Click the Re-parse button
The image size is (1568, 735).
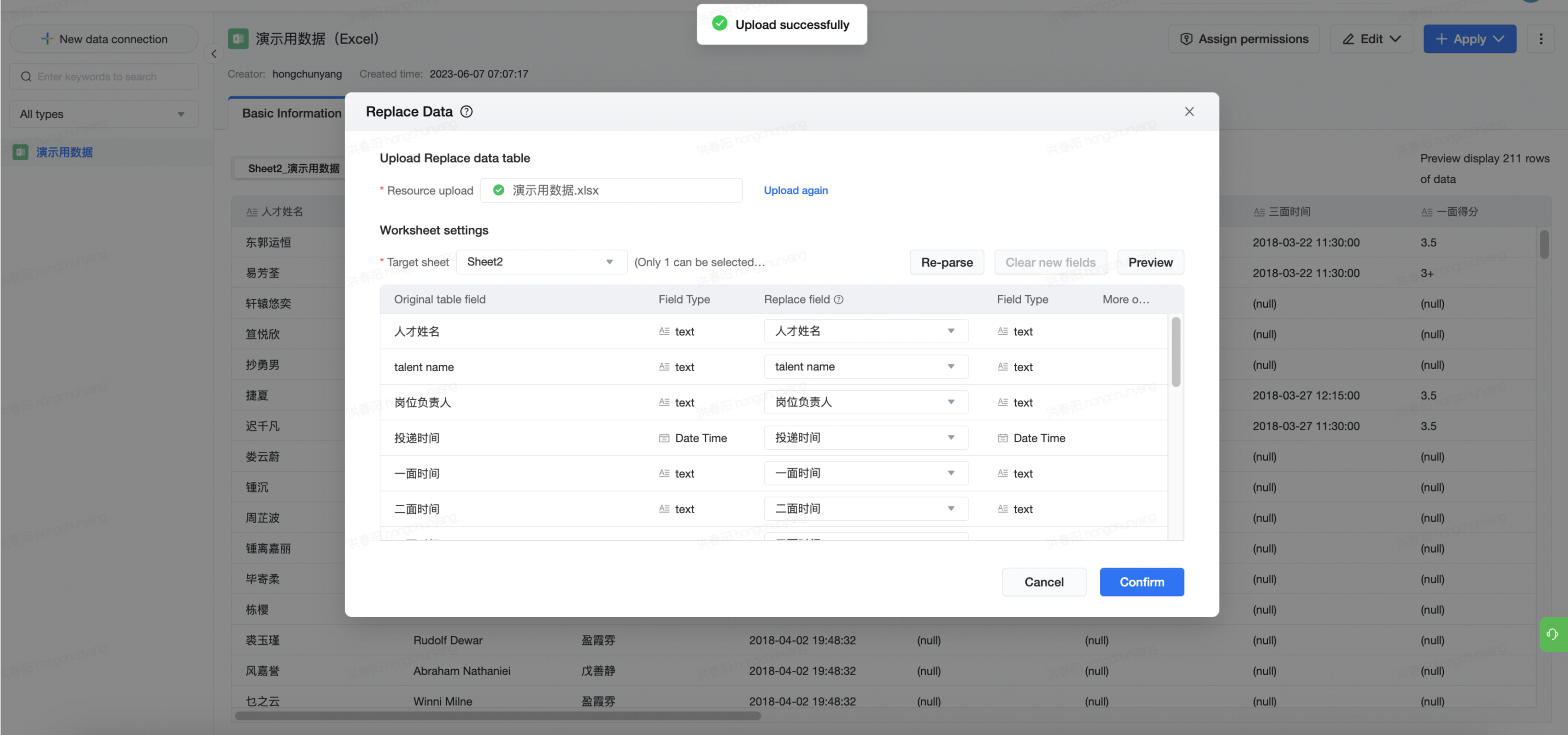947,263
